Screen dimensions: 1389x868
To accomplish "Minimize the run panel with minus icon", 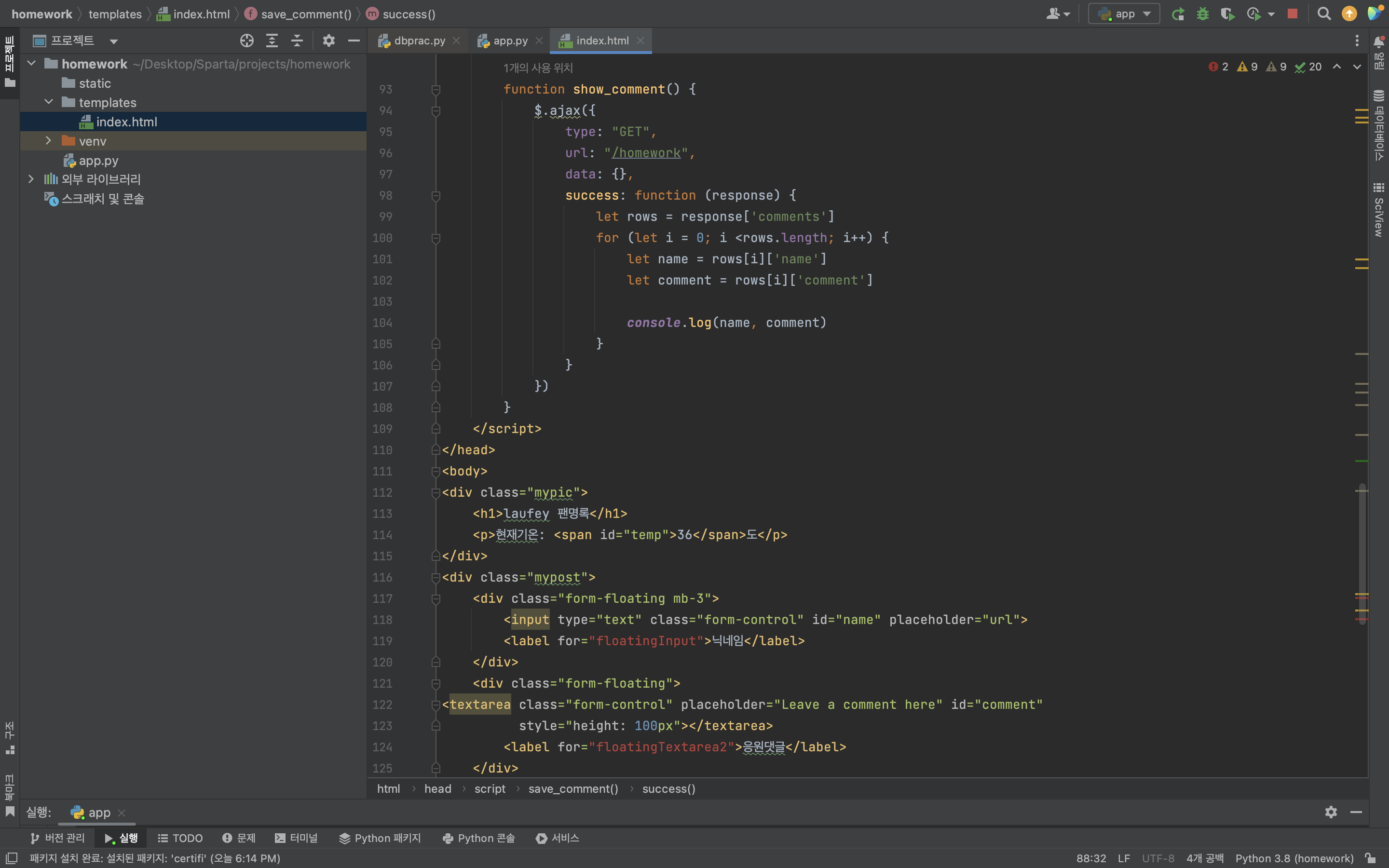I will coord(1356,812).
